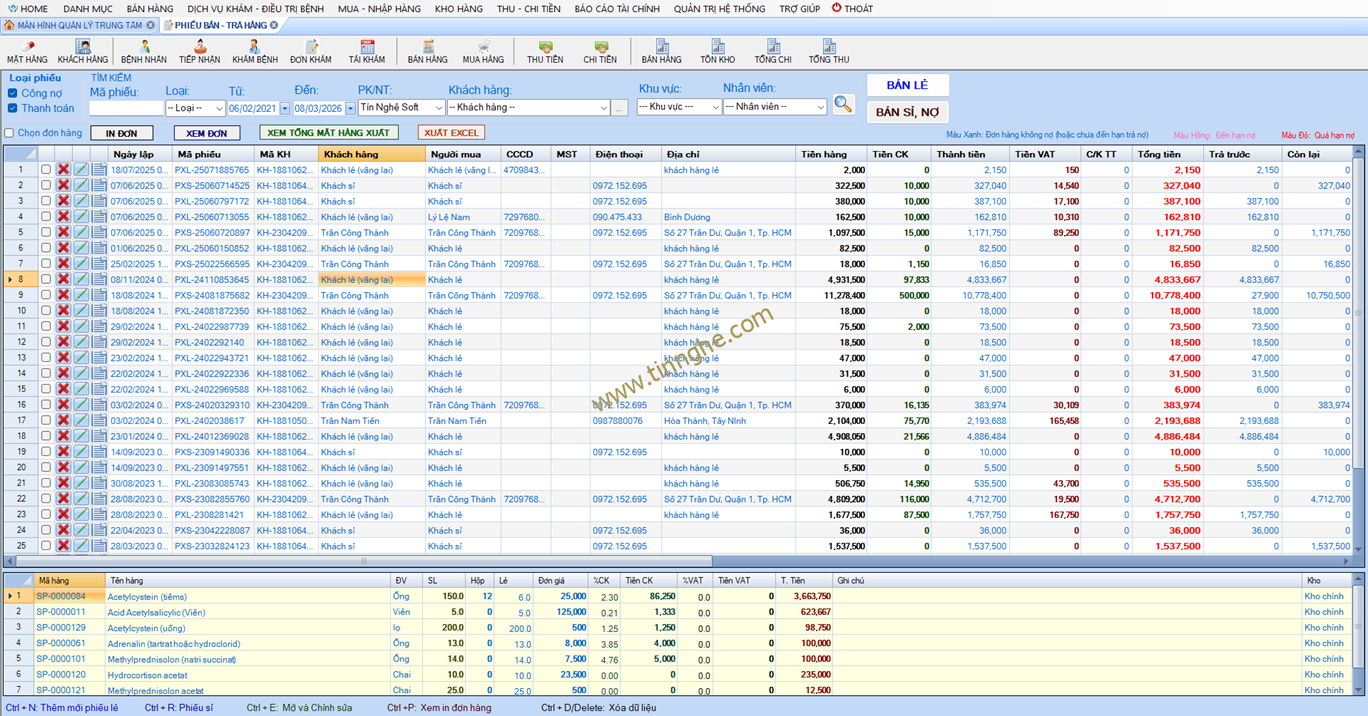This screenshot has height=716, width=1368.
Task: Click the Mã phiếu search field
Action: tap(125, 108)
